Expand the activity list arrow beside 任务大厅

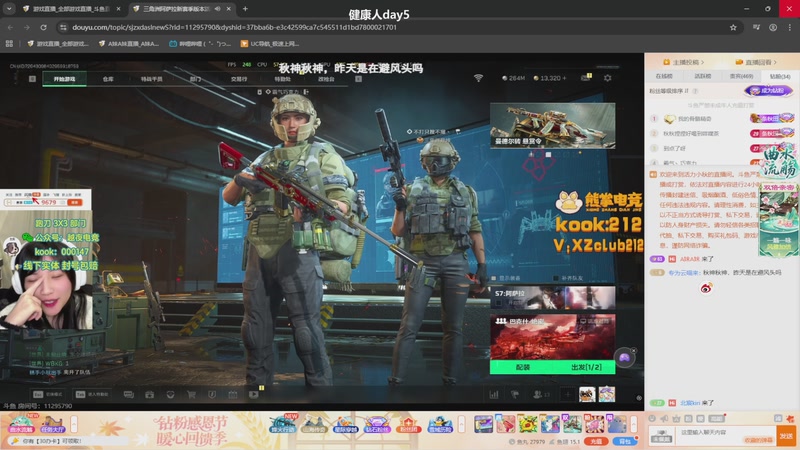pos(74,424)
